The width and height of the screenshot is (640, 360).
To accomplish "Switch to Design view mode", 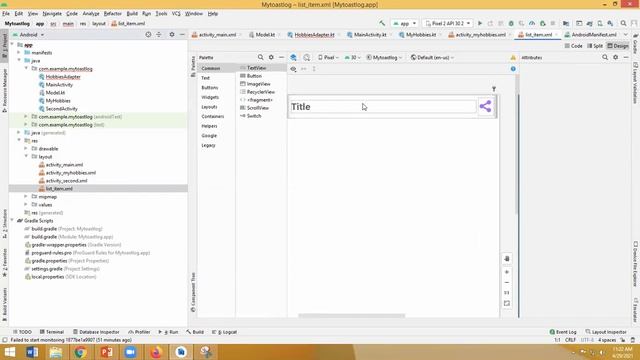I will [618, 46].
